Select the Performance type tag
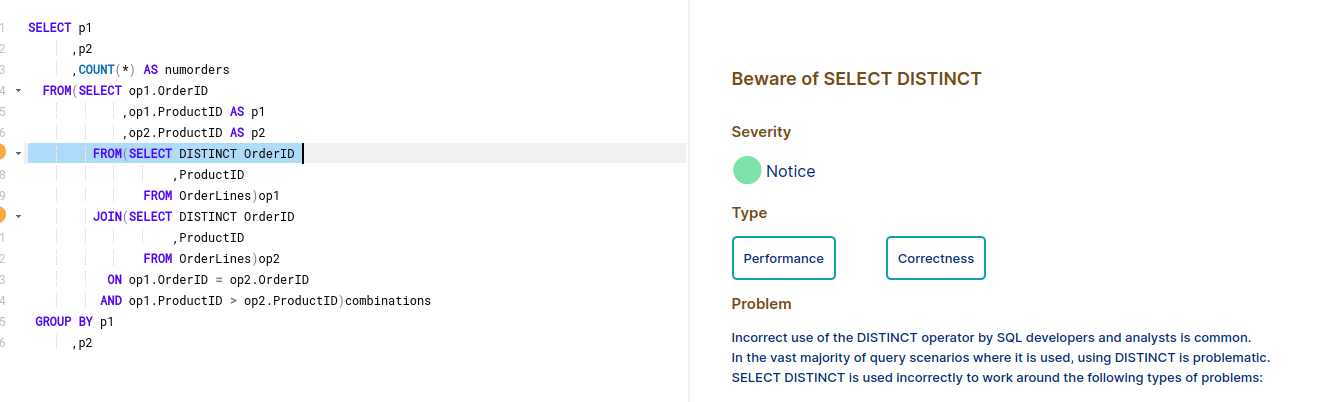This screenshot has width=1317, height=402. pos(784,258)
